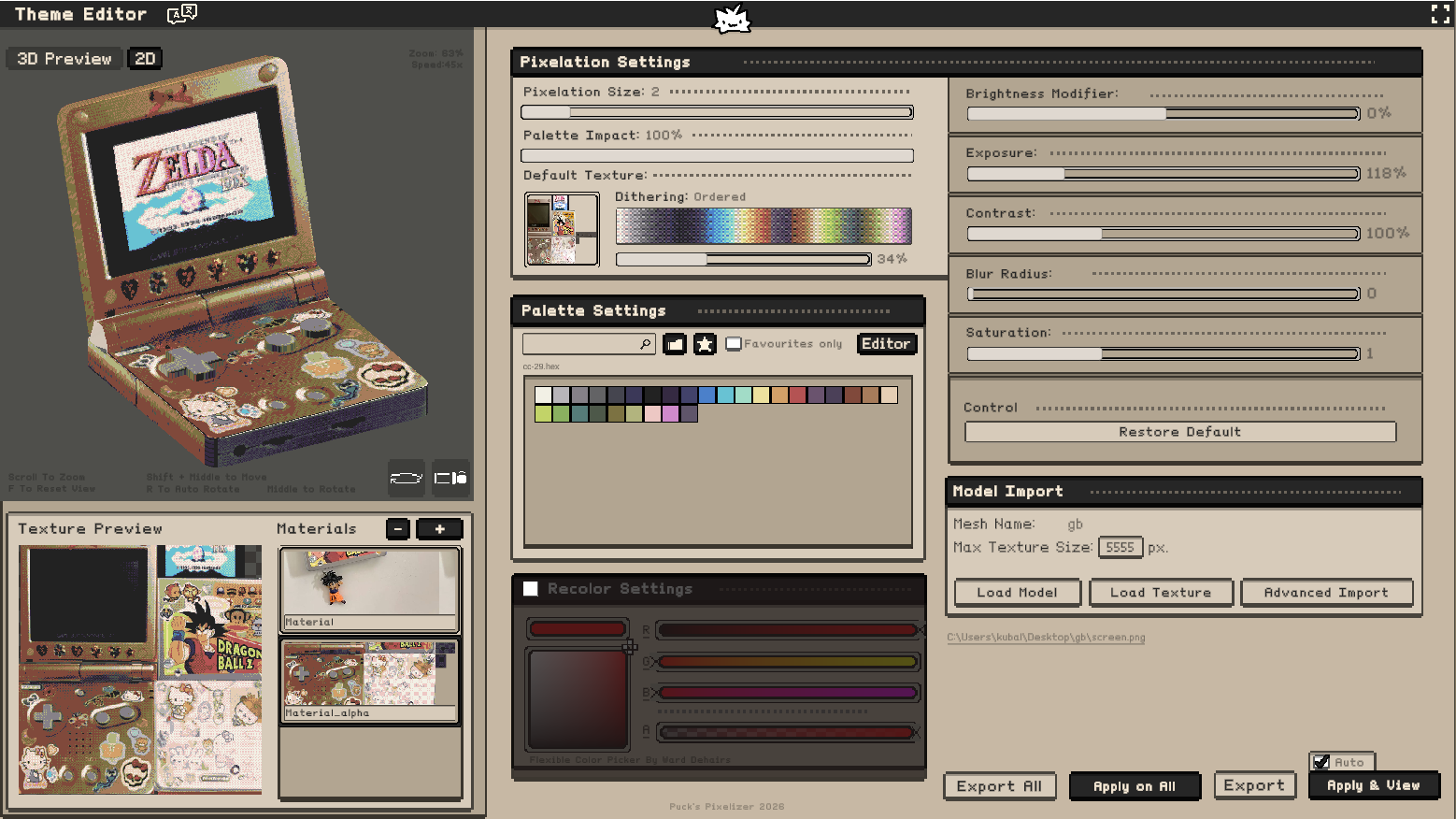The image size is (1456, 819).
Task: Enable the Favourites only checkbox
Action: click(734, 344)
